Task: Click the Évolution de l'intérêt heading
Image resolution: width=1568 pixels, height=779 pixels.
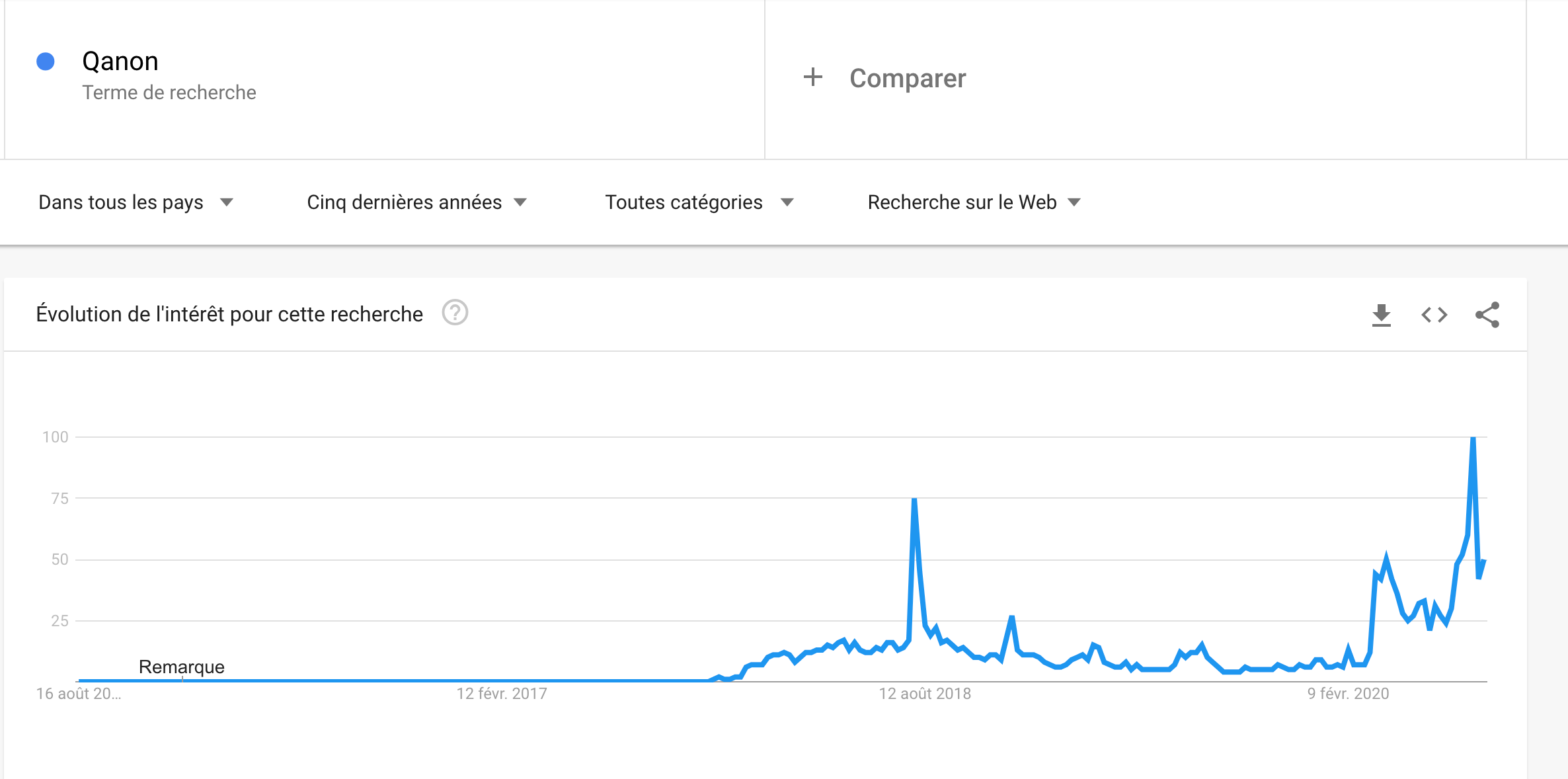Action: pyautogui.click(x=229, y=314)
